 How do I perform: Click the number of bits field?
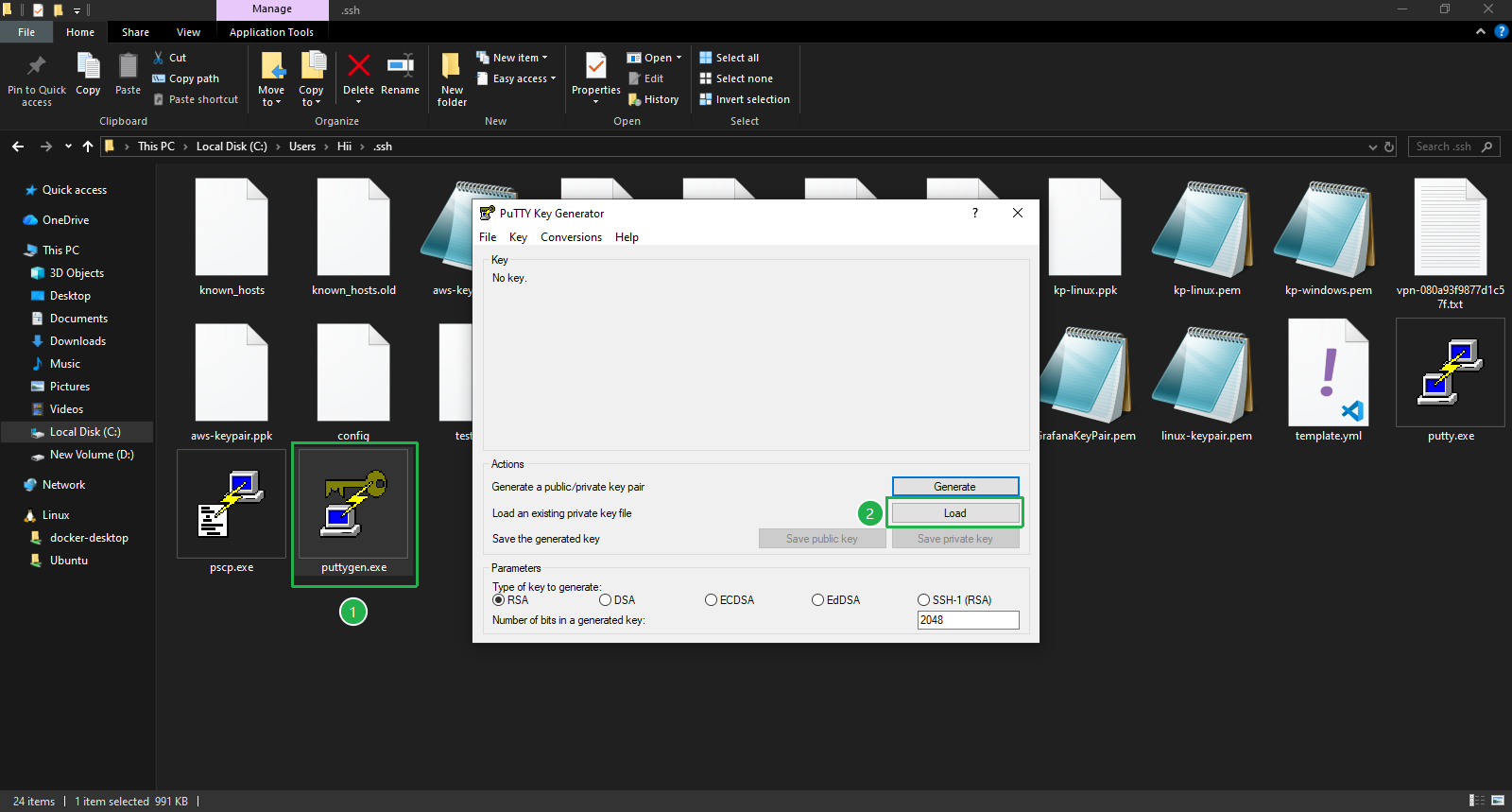pyautogui.click(x=969, y=620)
